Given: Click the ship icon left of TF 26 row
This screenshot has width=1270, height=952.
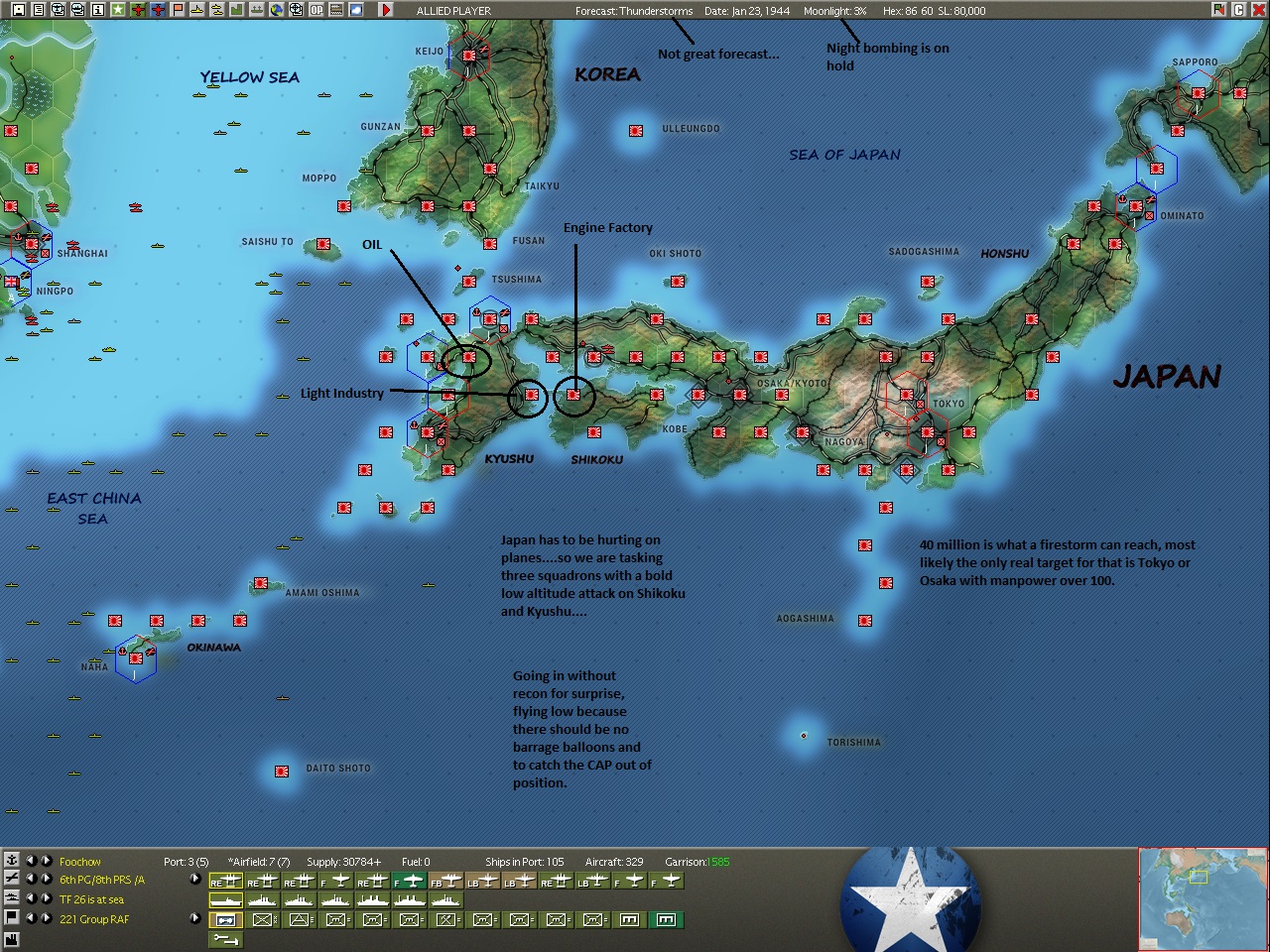Looking at the screenshot, I should [x=11, y=898].
